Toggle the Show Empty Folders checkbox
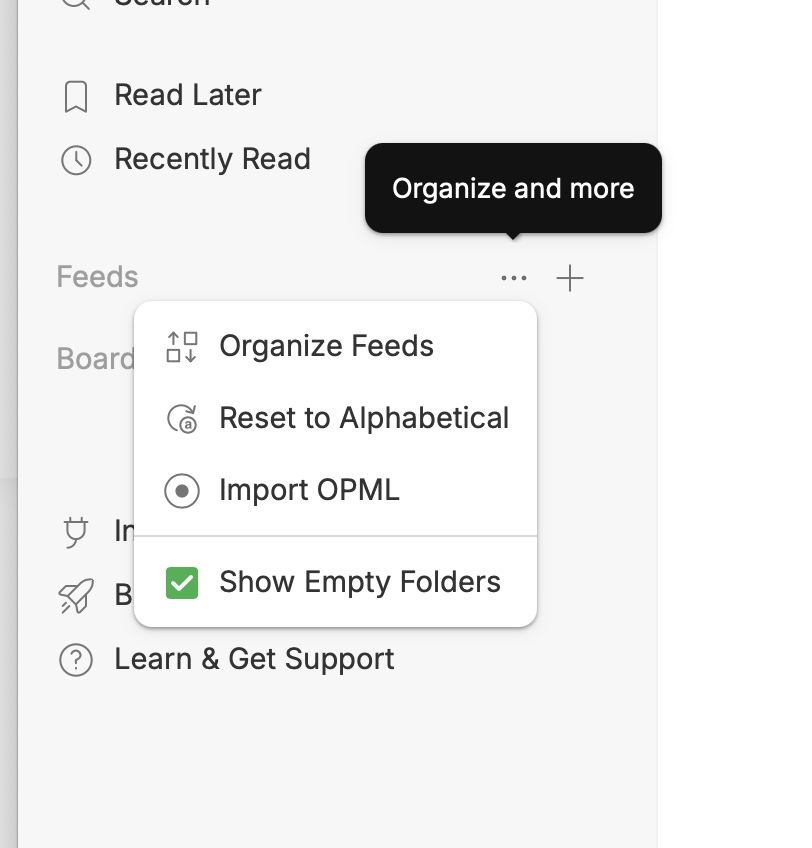Image resolution: width=812 pixels, height=848 pixels. click(x=182, y=583)
